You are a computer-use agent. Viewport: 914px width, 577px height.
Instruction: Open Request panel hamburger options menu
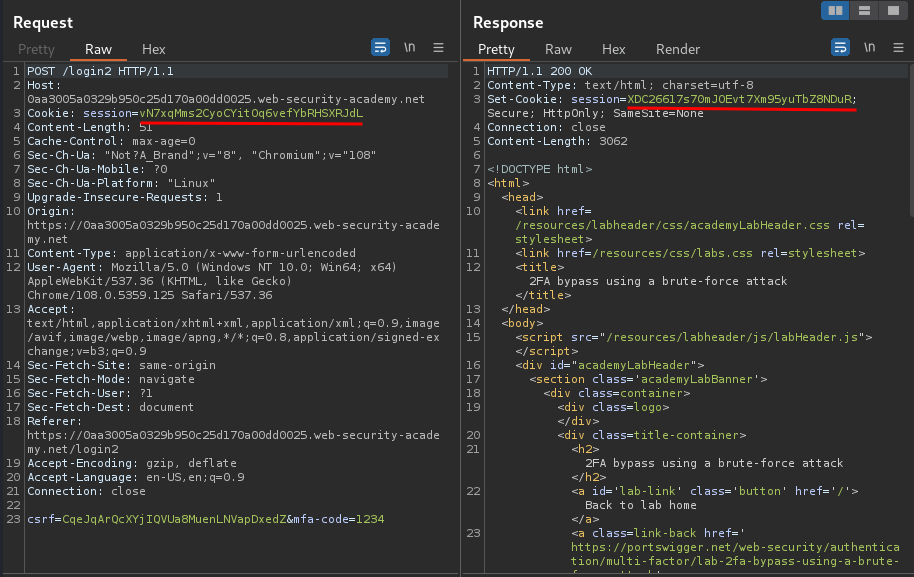coord(438,48)
